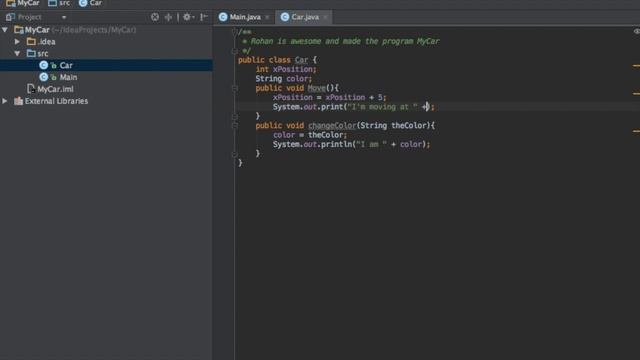Screen dimensions: 640x360
Task: Click the External Libraries icon
Action: pos(18,101)
